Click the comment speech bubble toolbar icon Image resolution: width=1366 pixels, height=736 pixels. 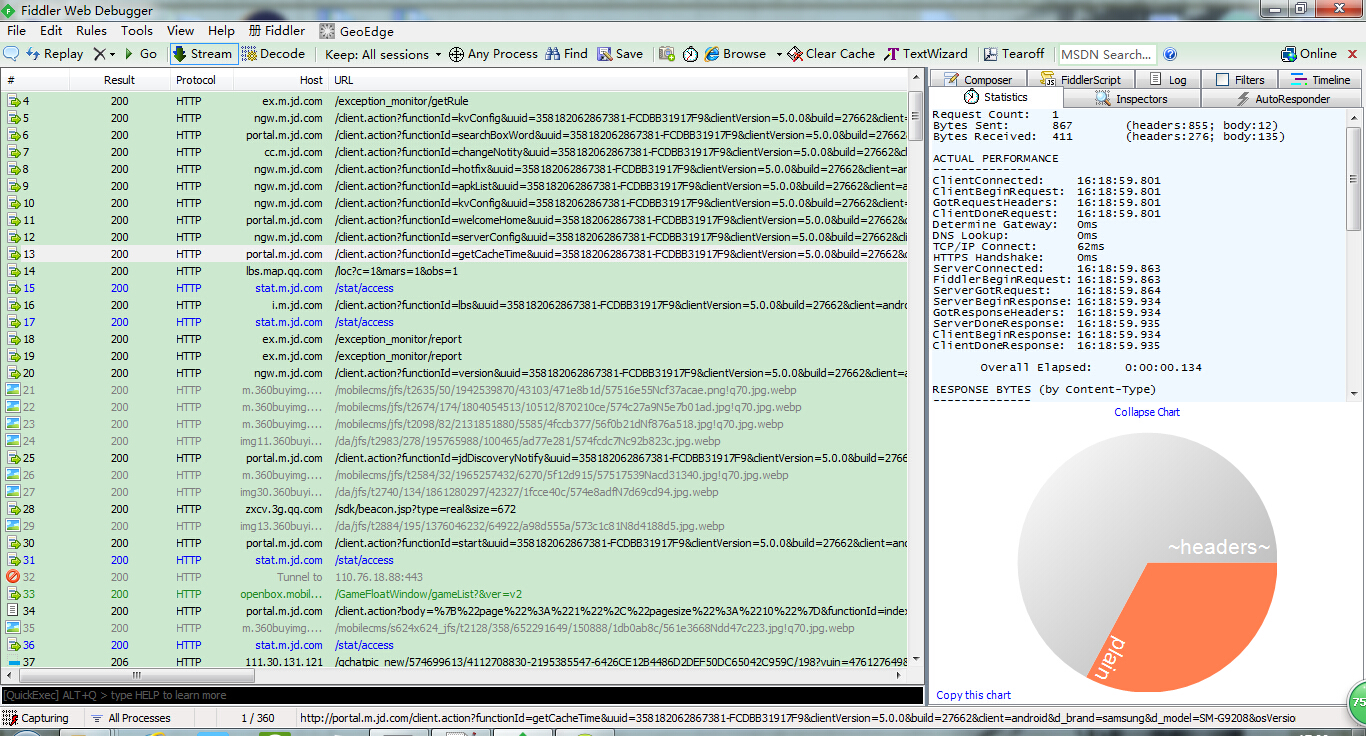click(11, 54)
